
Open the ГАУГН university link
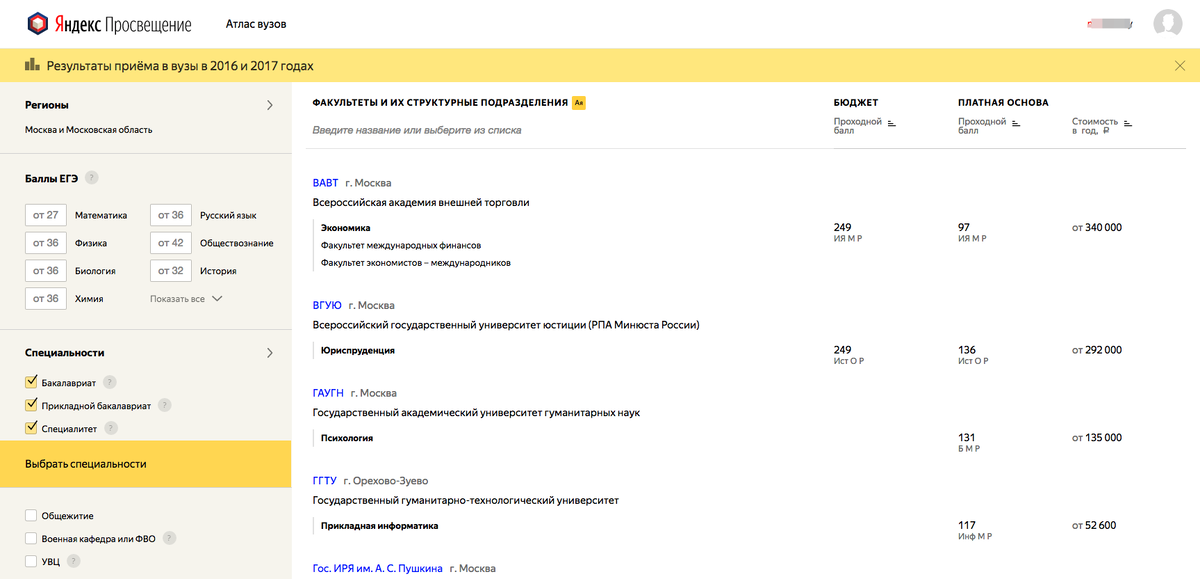coord(328,393)
